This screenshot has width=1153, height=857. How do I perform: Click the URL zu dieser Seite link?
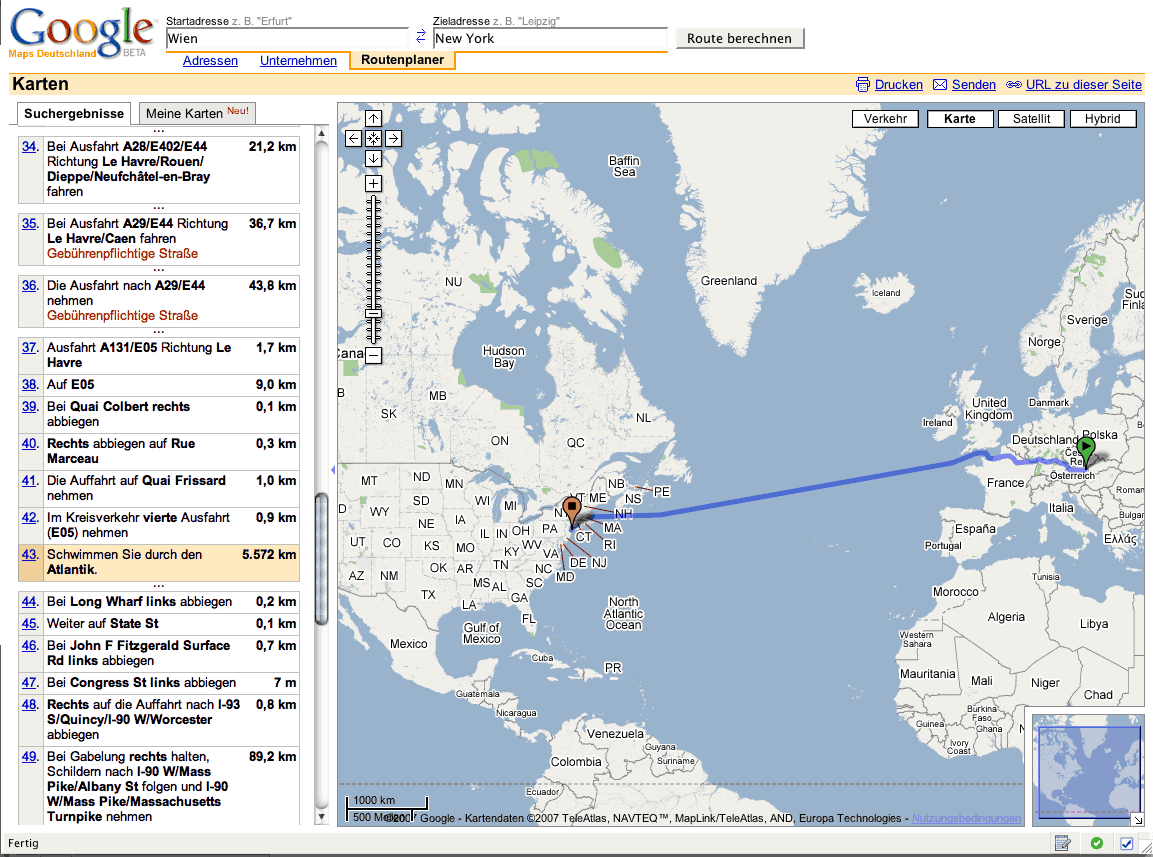pos(1084,85)
